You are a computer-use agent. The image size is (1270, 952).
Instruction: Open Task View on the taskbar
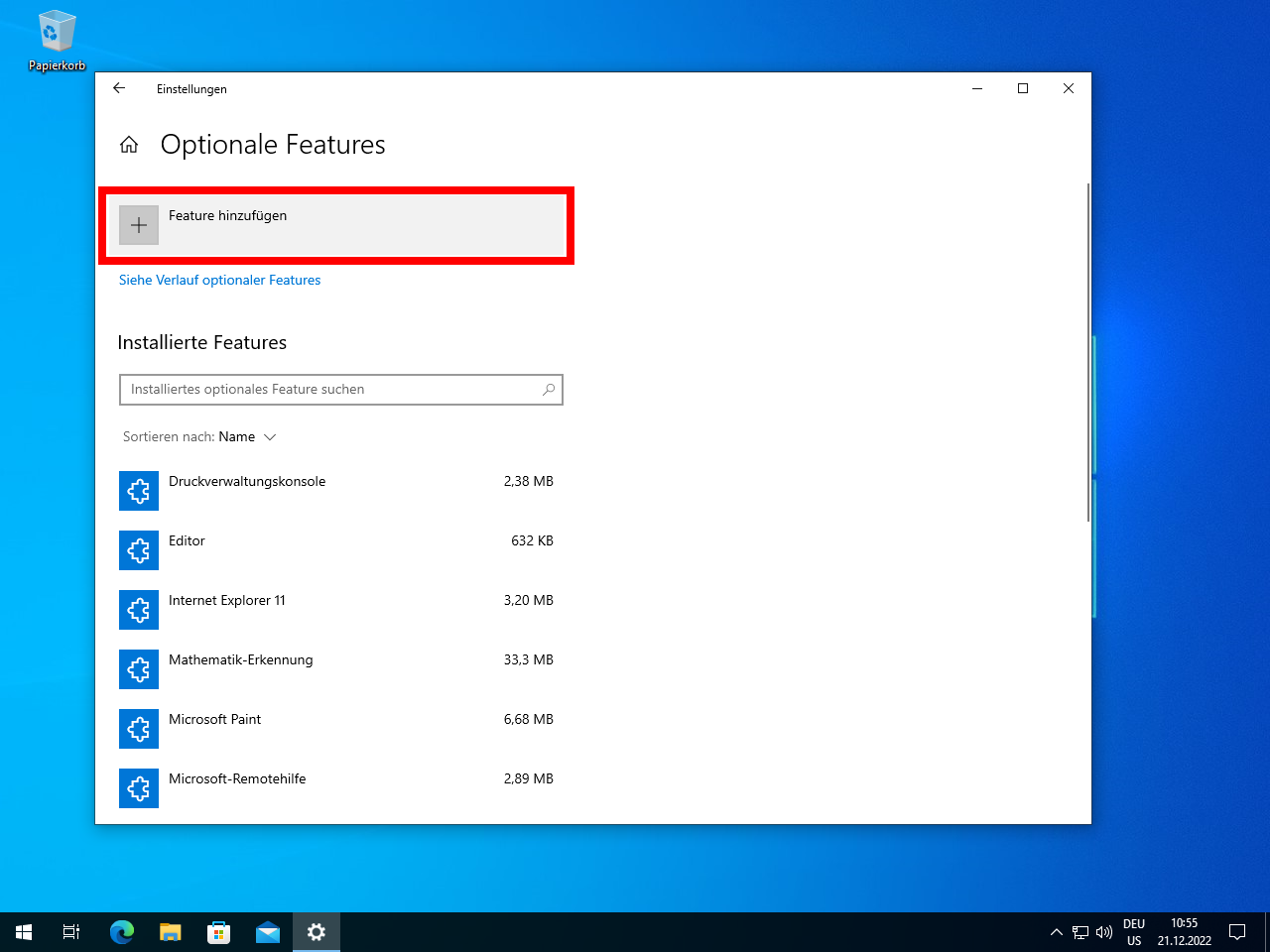71,932
